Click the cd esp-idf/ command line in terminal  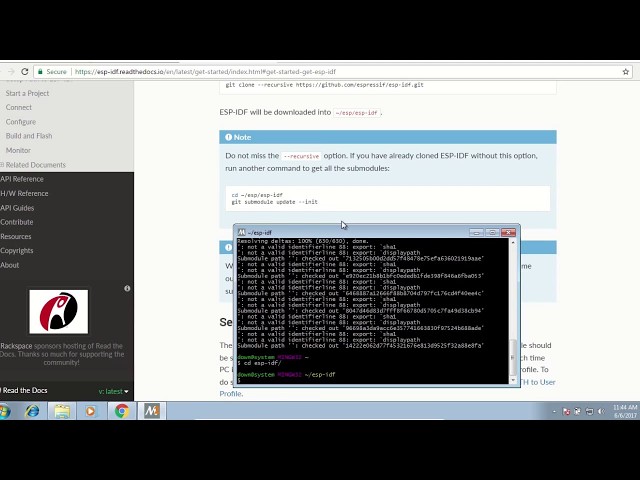pyautogui.click(x=259, y=363)
